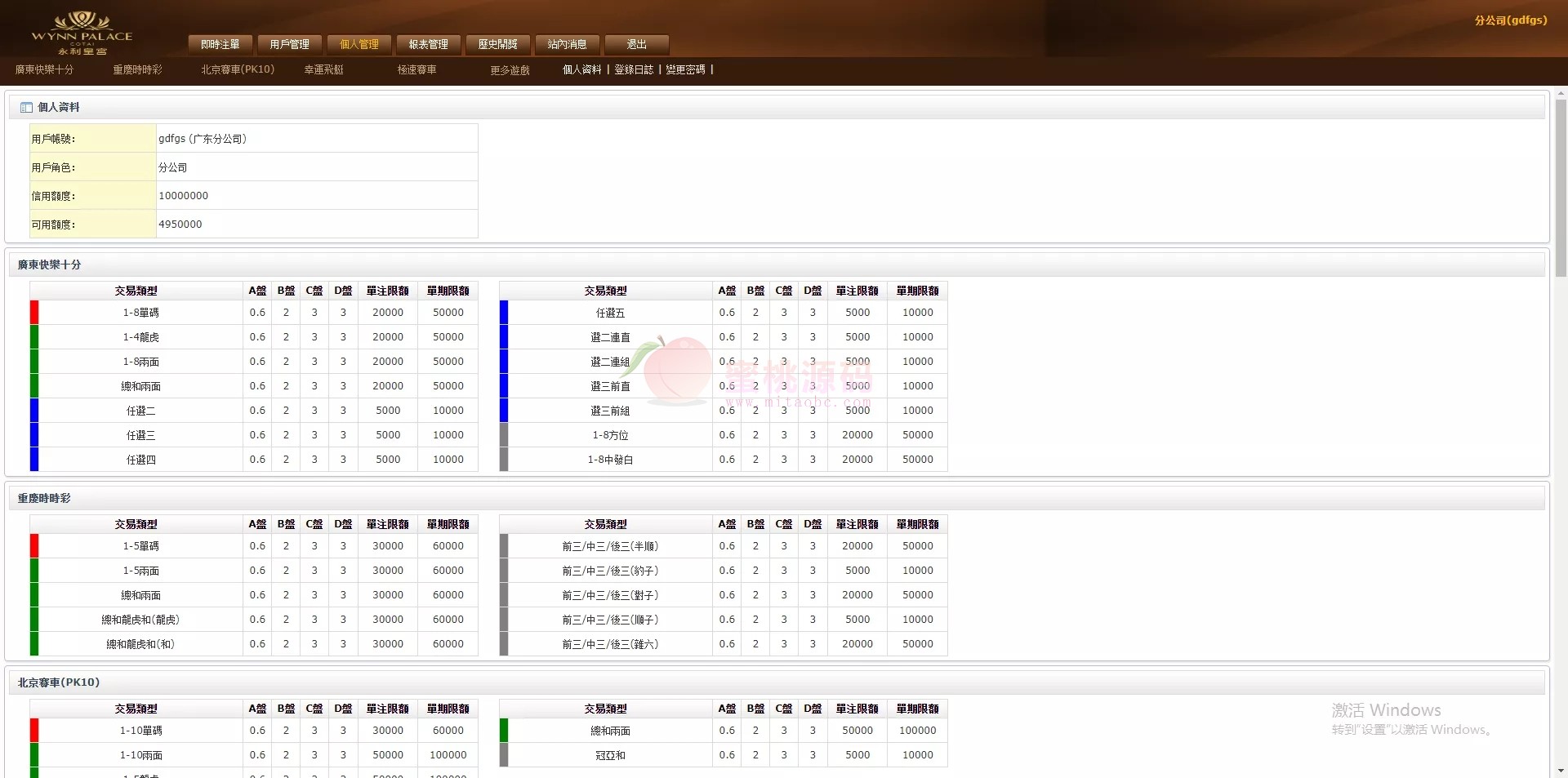Open the 登錄日誌 link

634,70
